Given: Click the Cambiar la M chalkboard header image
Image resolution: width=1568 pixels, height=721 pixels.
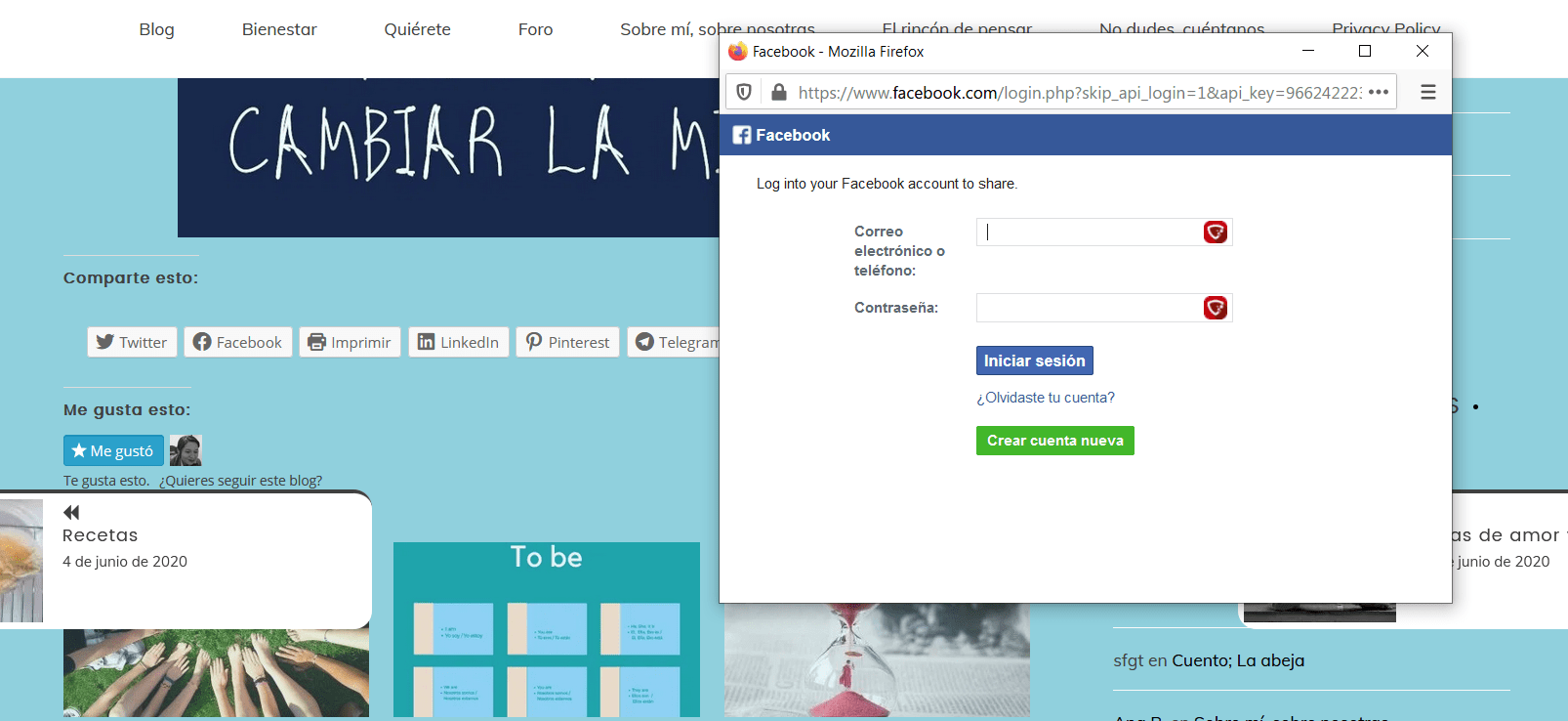Looking at the screenshot, I should [448, 157].
